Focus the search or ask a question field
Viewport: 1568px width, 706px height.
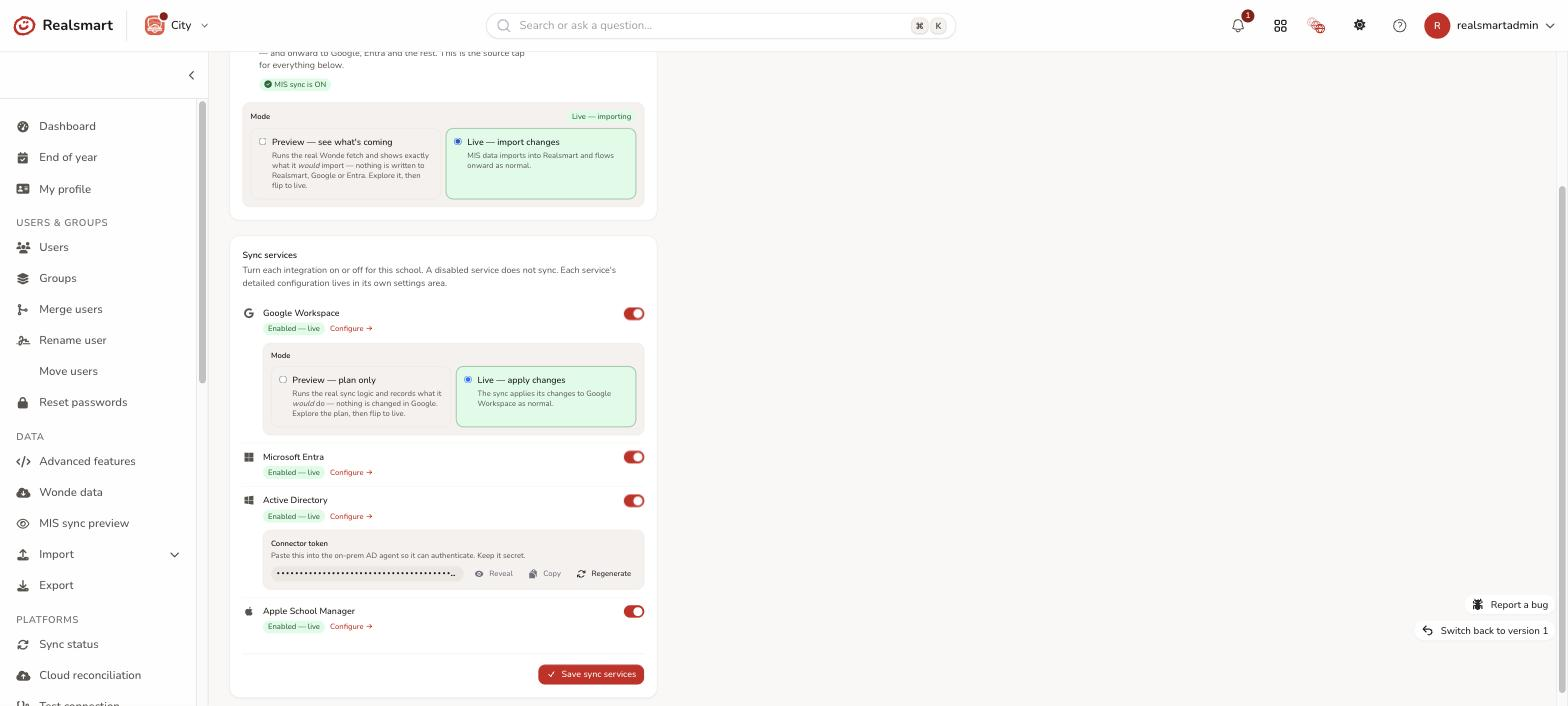[x=721, y=26]
